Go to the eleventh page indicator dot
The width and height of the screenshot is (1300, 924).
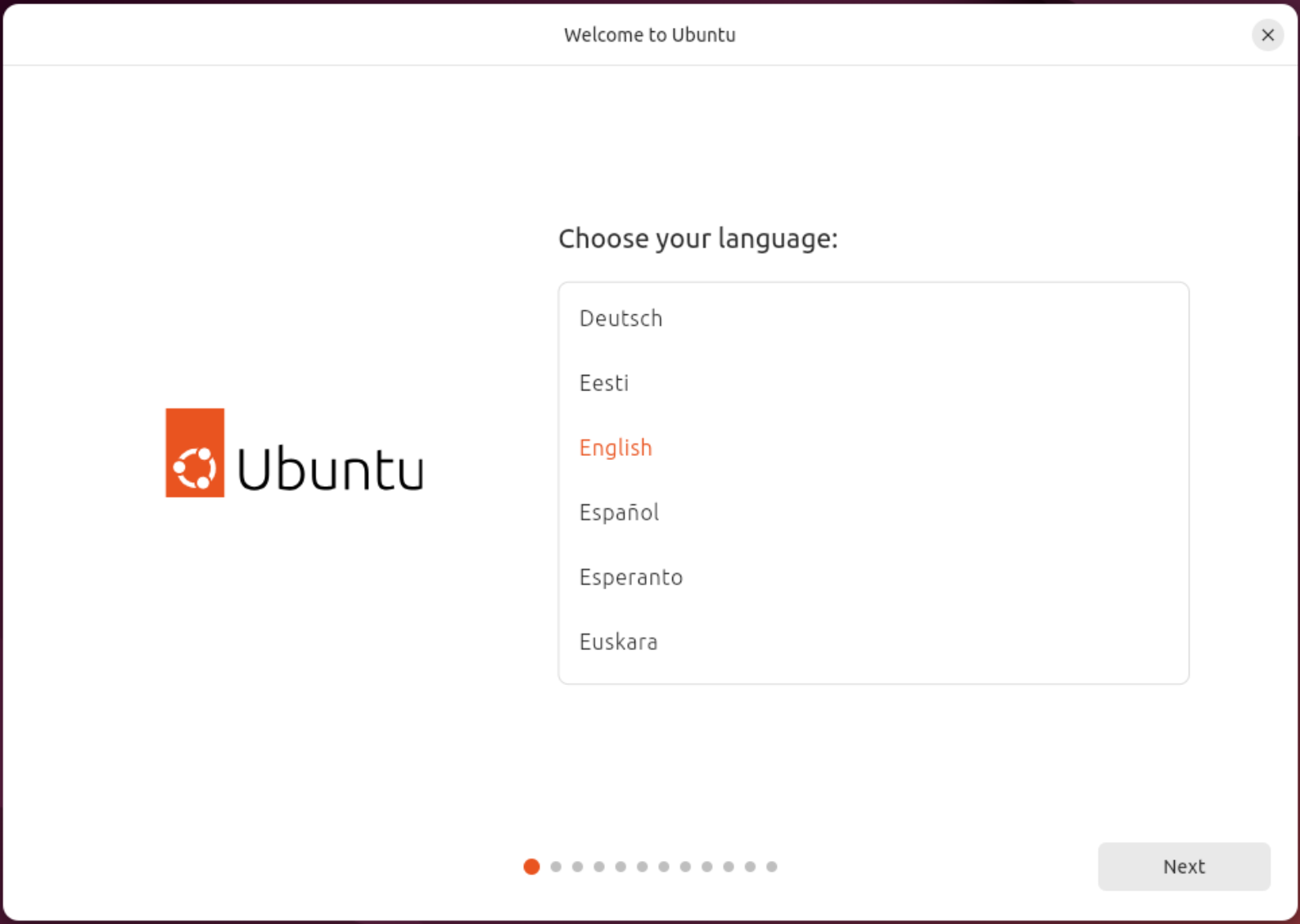click(x=750, y=867)
